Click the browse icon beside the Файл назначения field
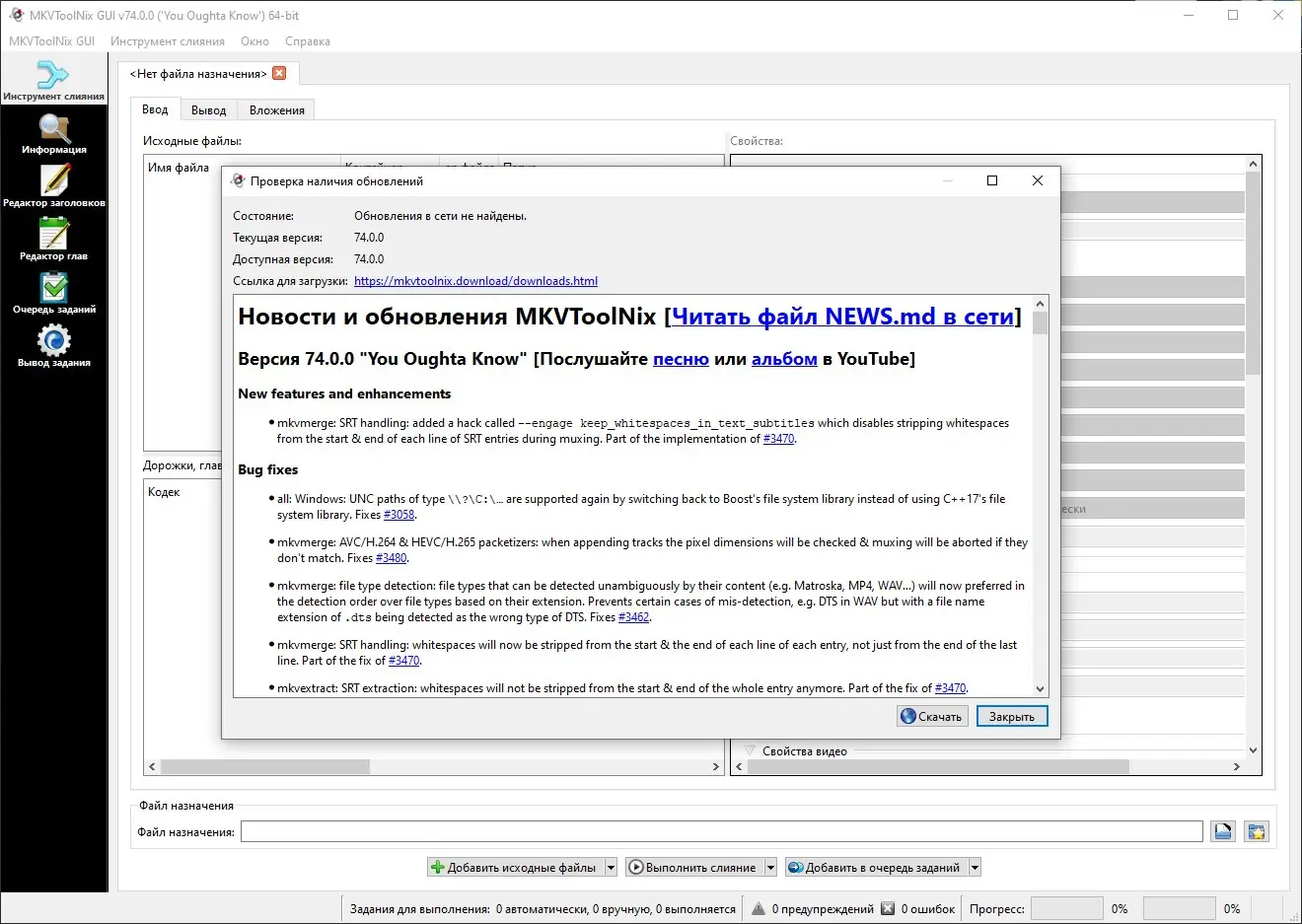 [1223, 832]
